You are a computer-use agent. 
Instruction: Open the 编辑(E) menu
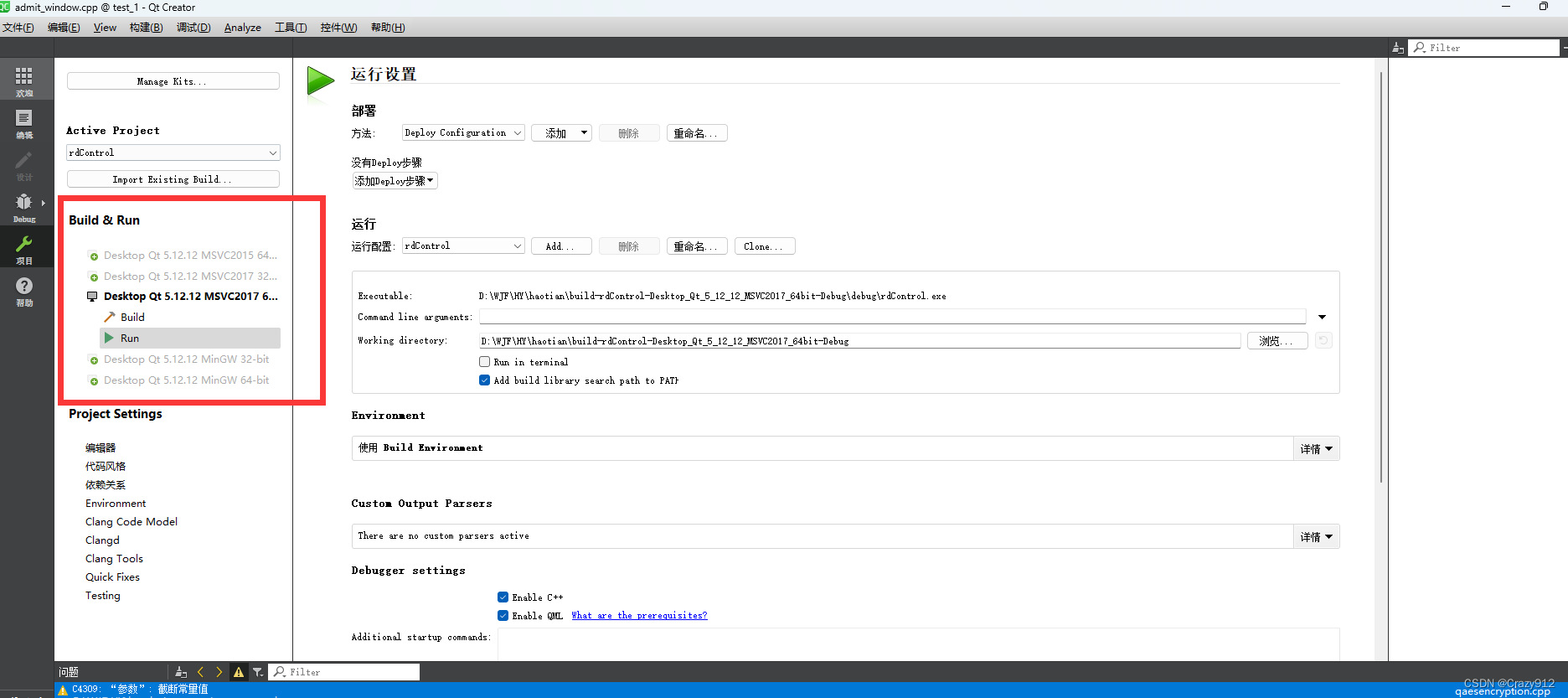pyautogui.click(x=64, y=28)
